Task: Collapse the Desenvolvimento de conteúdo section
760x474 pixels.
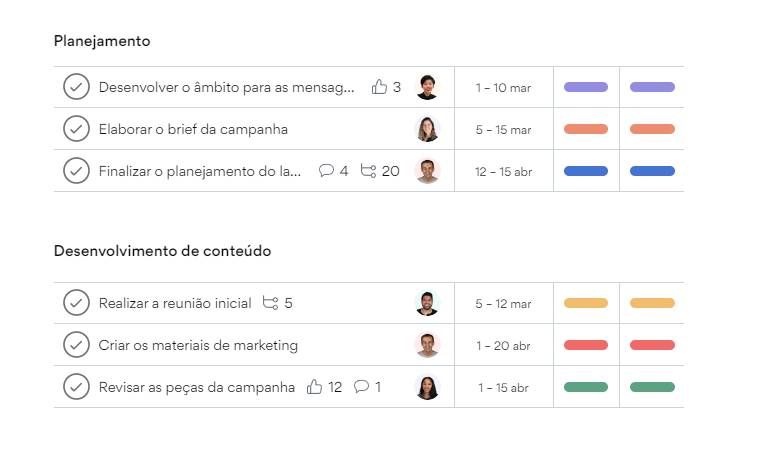Action: 162,251
